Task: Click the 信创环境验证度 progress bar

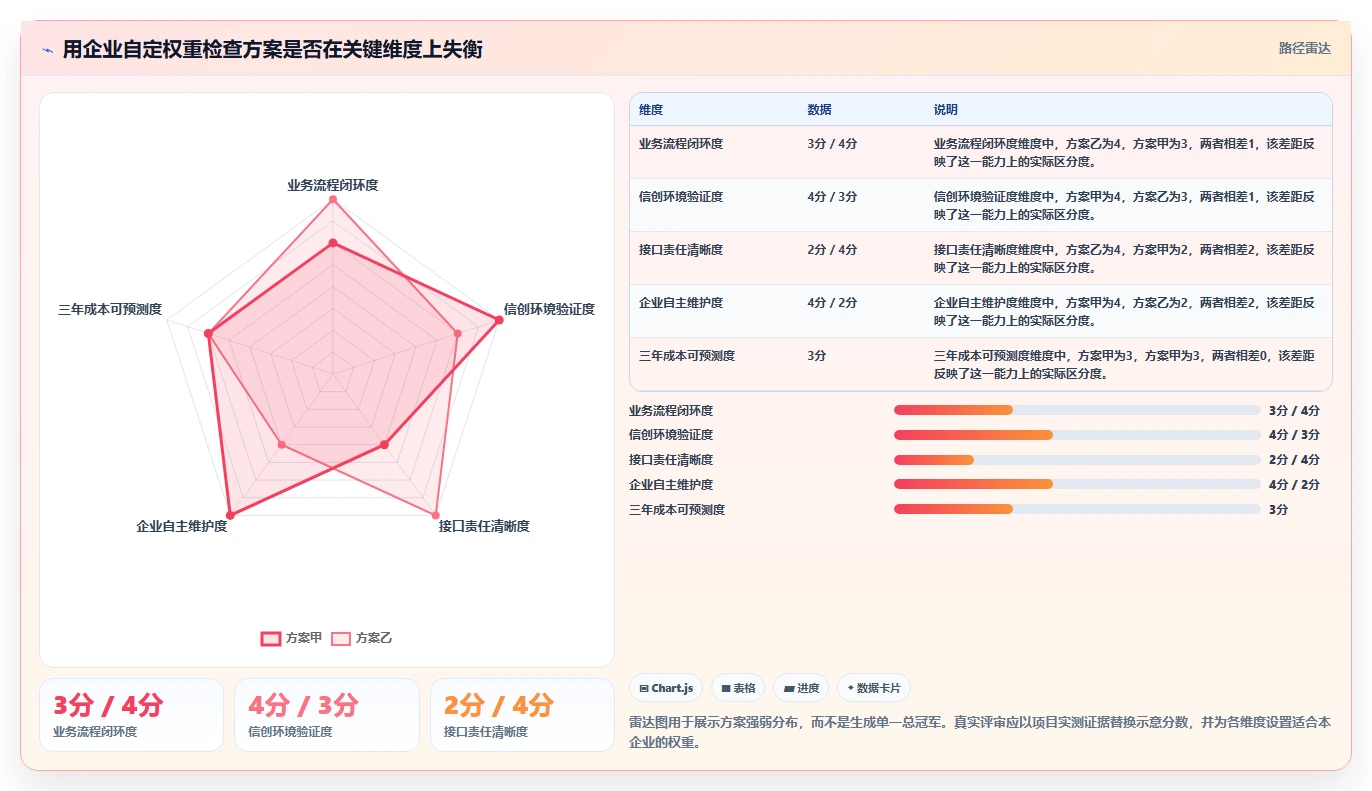Action: tap(1077, 435)
